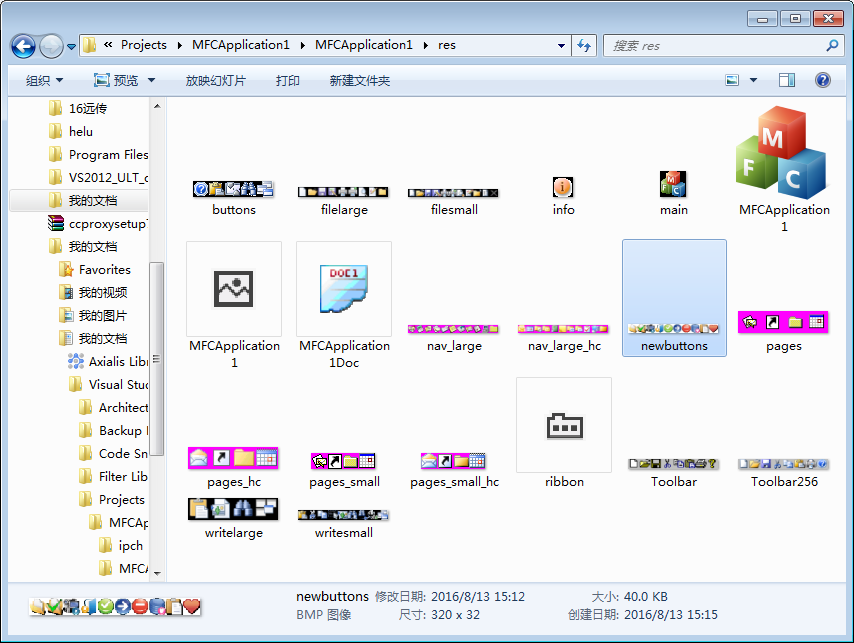The image size is (854, 643).
Task: Toggle the preview pane icon
Action: point(787,80)
